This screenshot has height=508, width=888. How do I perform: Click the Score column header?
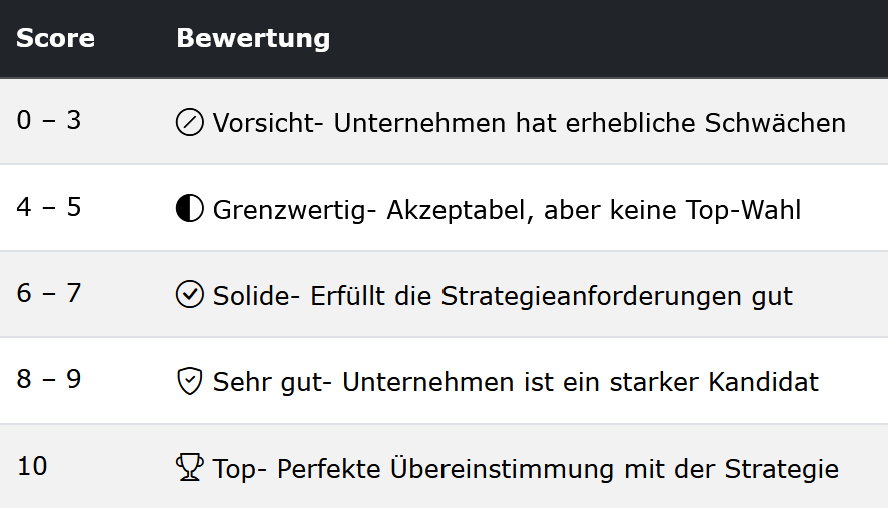pyautogui.click(x=56, y=39)
